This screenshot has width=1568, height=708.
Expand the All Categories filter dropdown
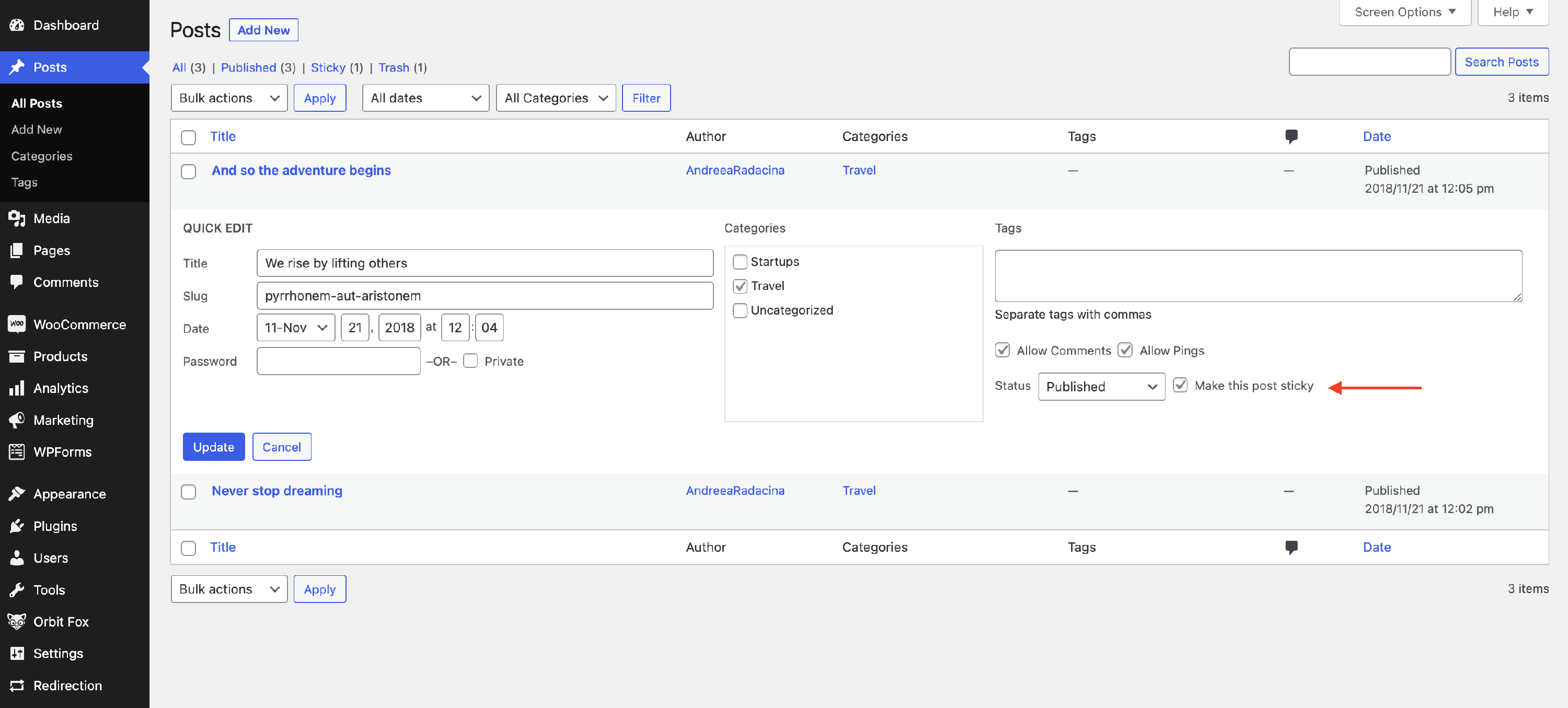click(x=556, y=98)
